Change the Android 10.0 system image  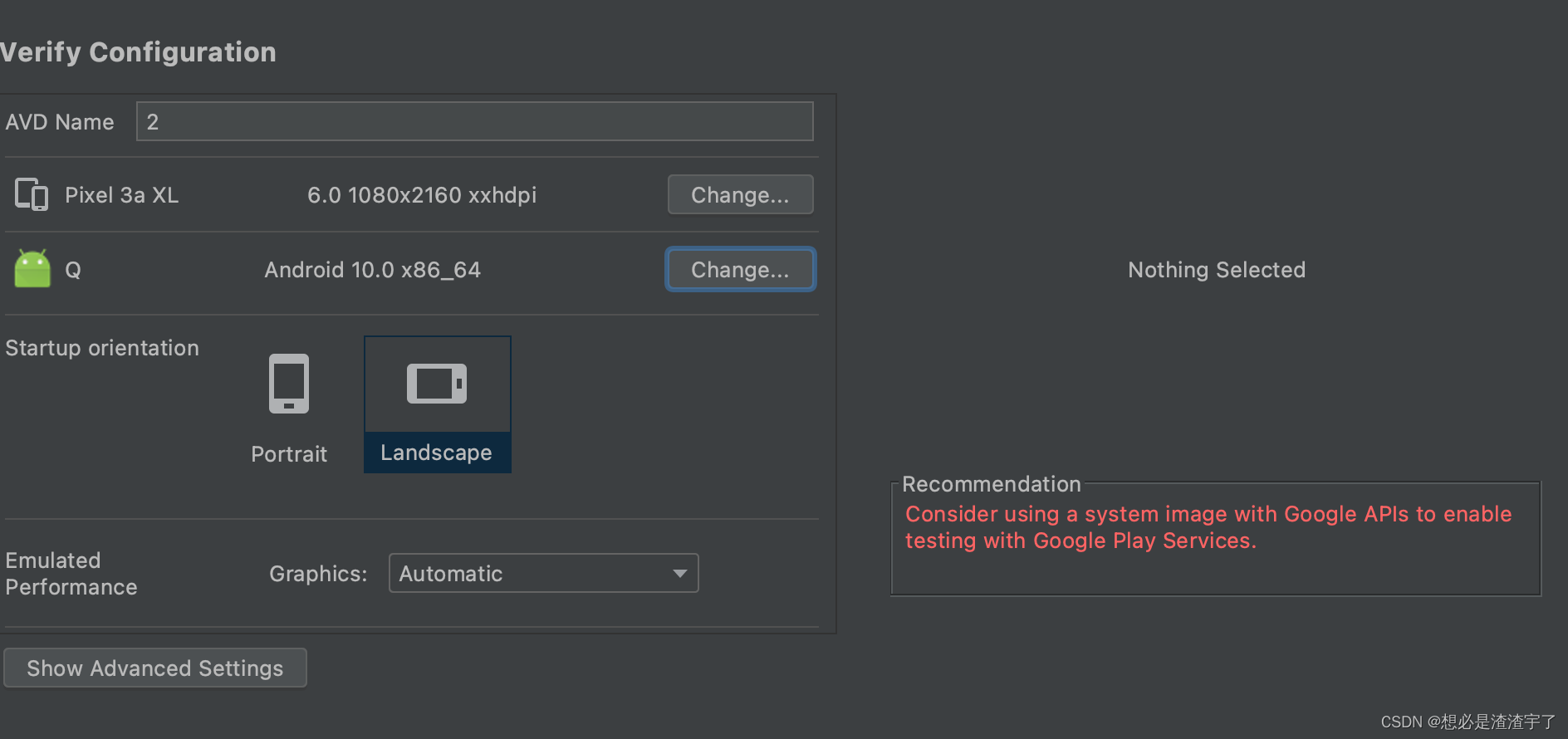(740, 270)
